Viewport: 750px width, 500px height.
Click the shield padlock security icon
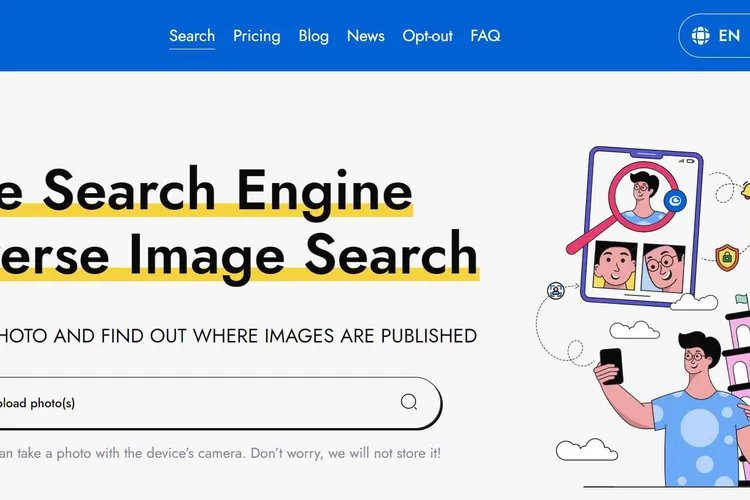[727, 255]
